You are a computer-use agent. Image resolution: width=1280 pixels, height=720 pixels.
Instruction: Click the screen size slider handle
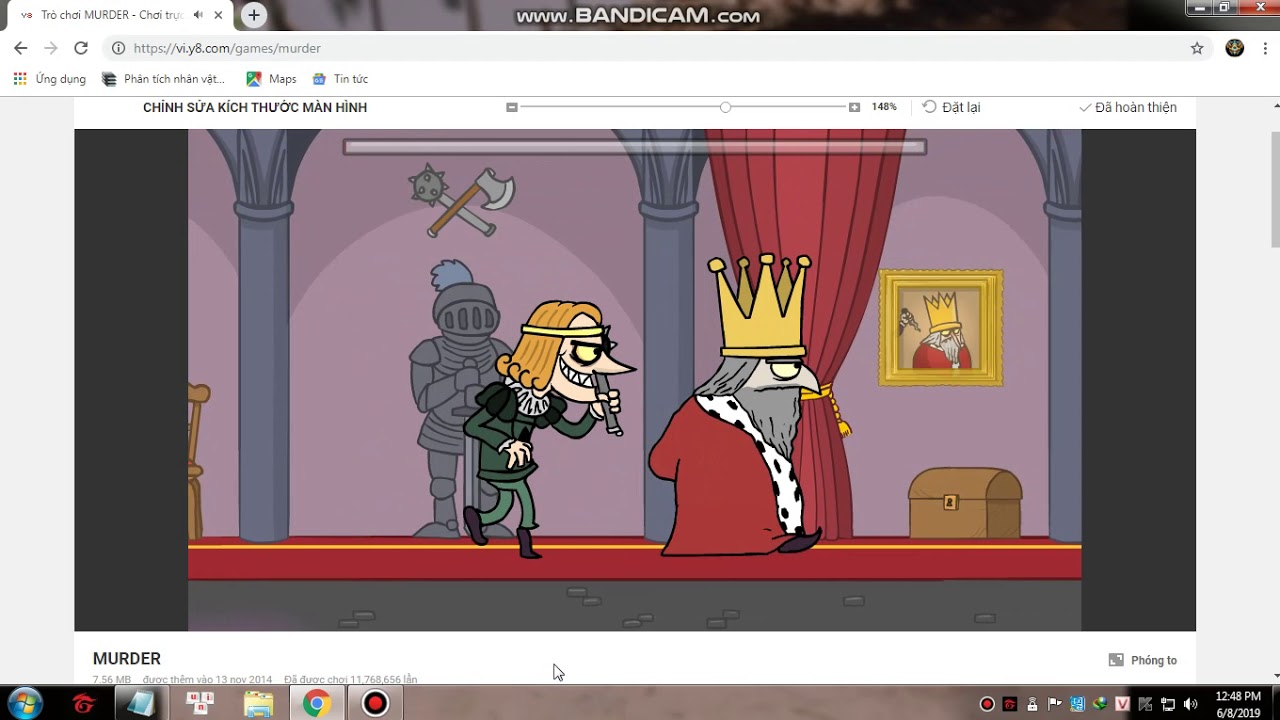(x=725, y=107)
